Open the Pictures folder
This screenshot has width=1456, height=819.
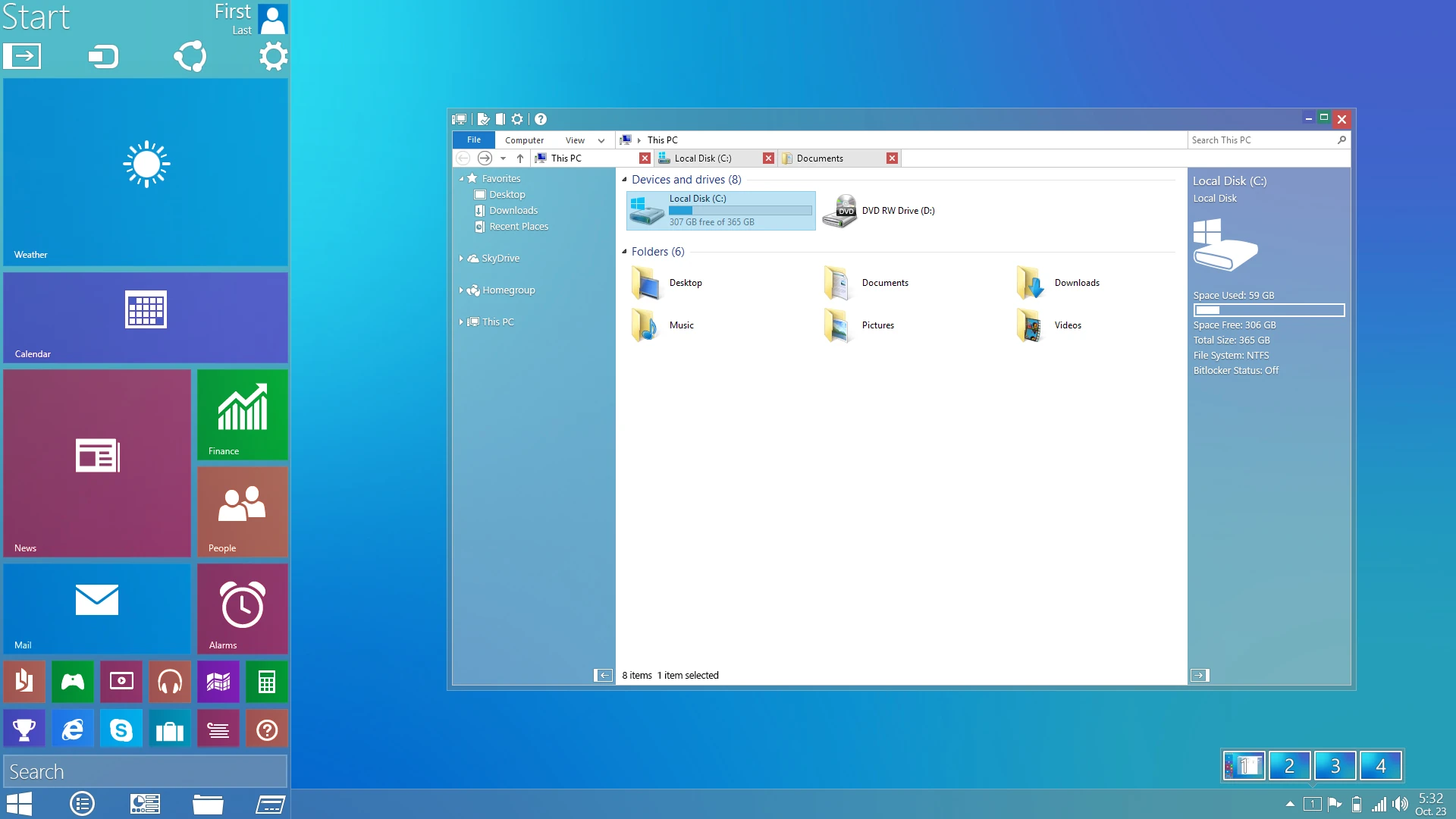click(x=877, y=325)
